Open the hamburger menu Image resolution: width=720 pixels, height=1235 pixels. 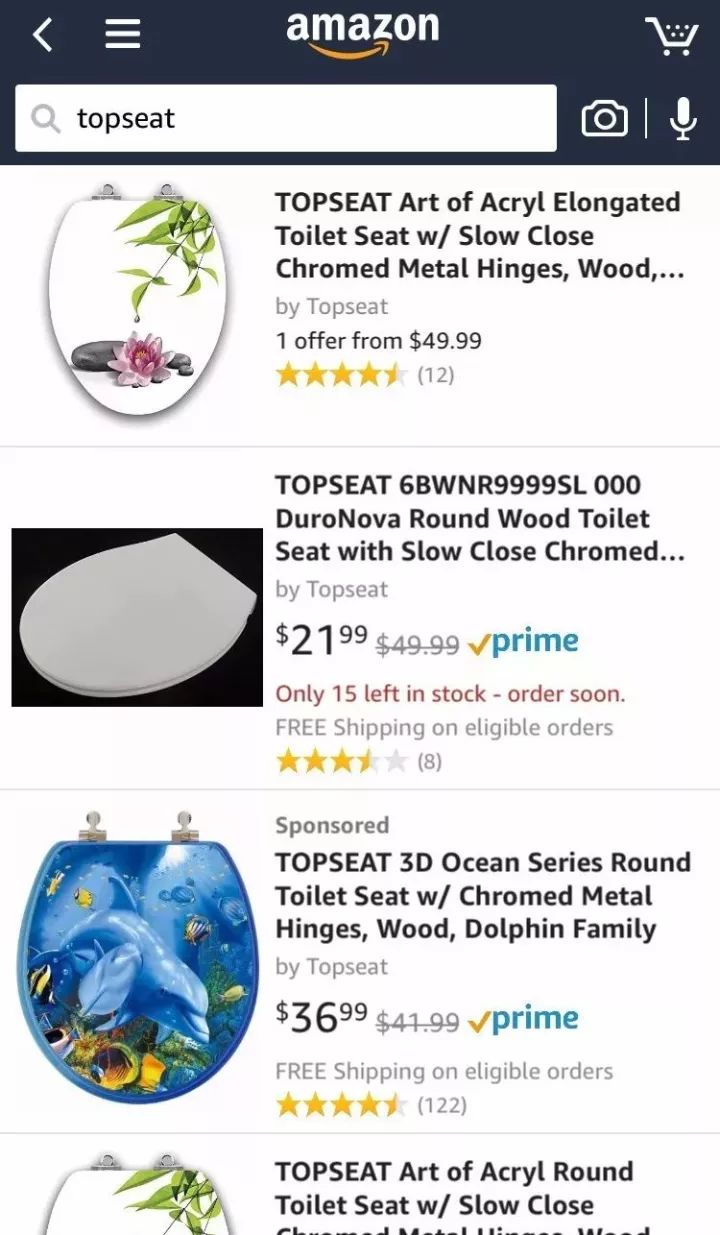click(122, 36)
